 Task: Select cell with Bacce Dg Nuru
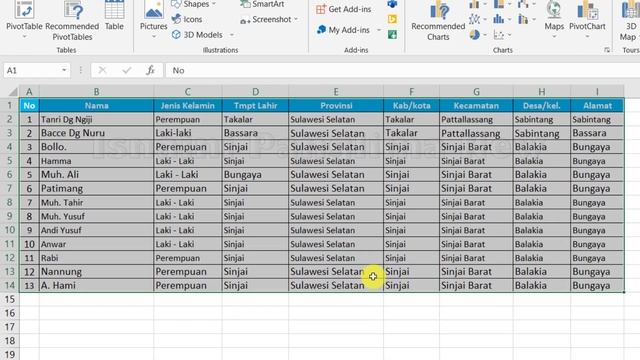pos(96,133)
